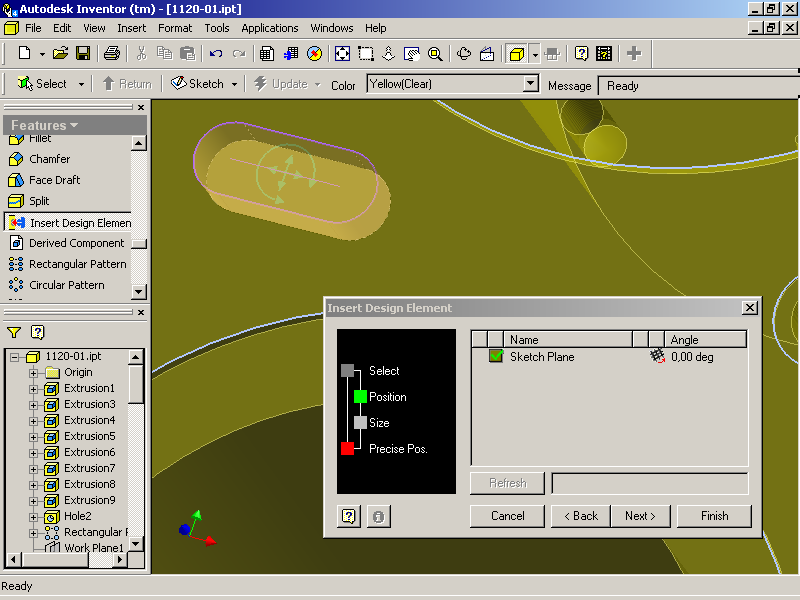The image size is (800, 600).
Task: Open browser help question-mark icon
Action: (x=37, y=333)
